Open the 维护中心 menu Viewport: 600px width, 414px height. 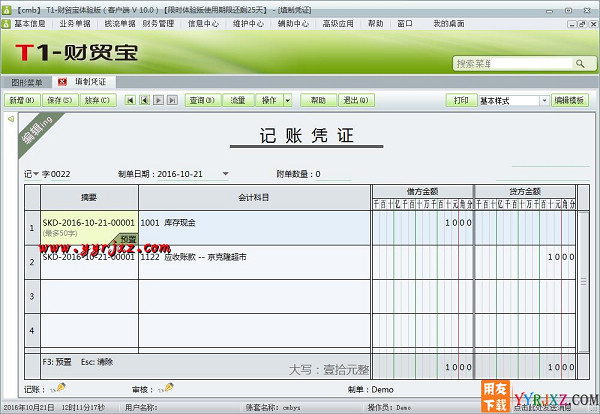[249, 24]
